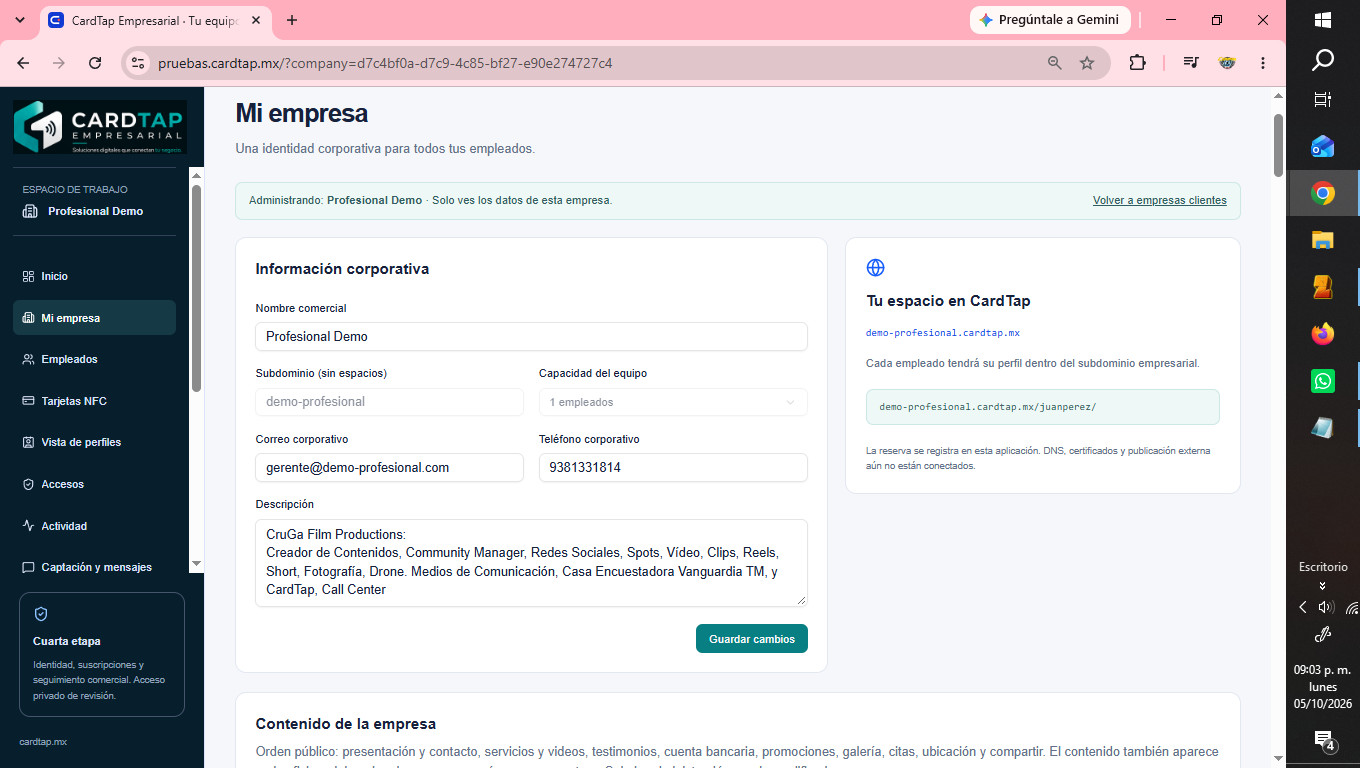The width and height of the screenshot is (1360, 768).
Task: Click the globe icon above Tu espacio
Action: [x=875, y=267]
